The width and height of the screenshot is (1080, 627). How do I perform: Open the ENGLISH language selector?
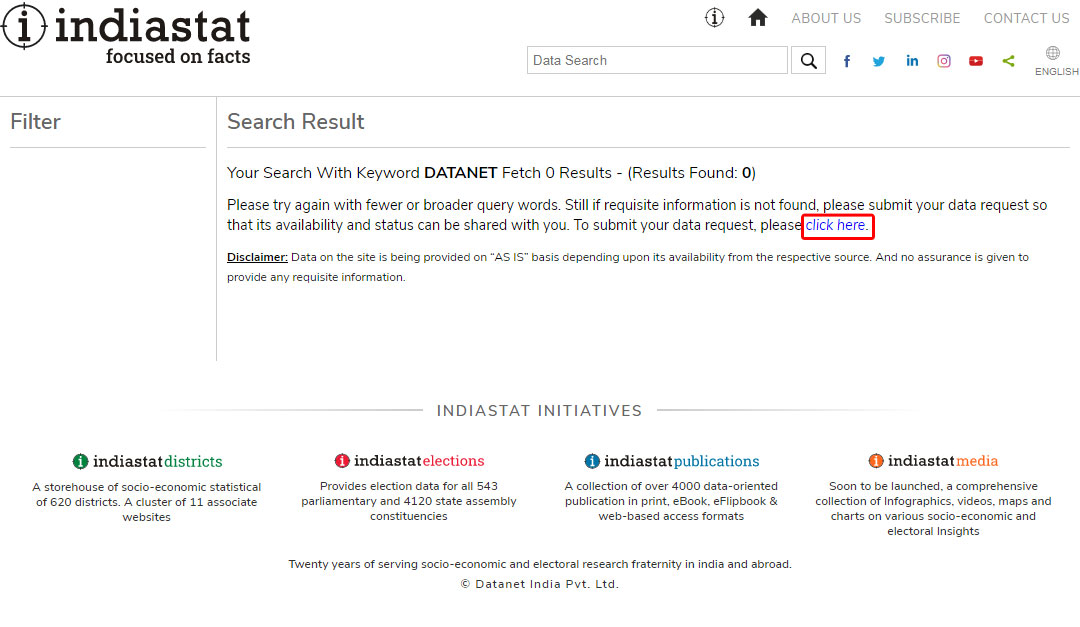click(x=1056, y=61)
